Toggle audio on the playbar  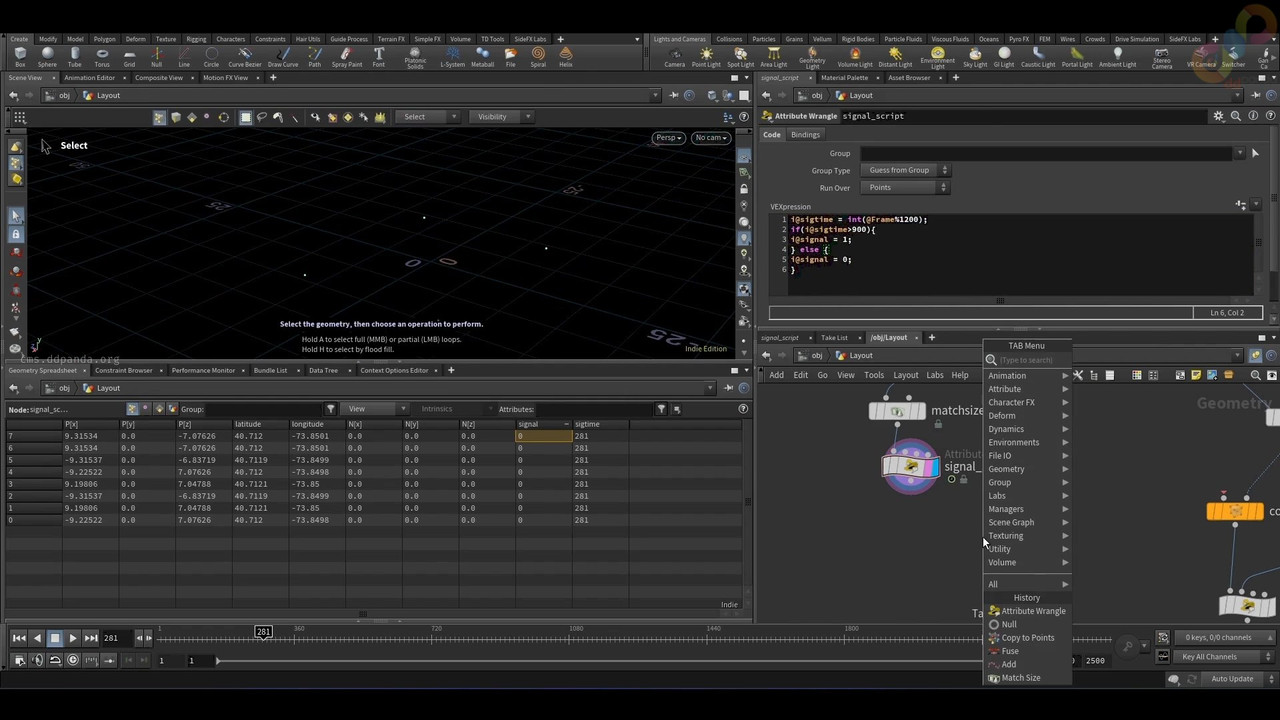coord(37,660)
